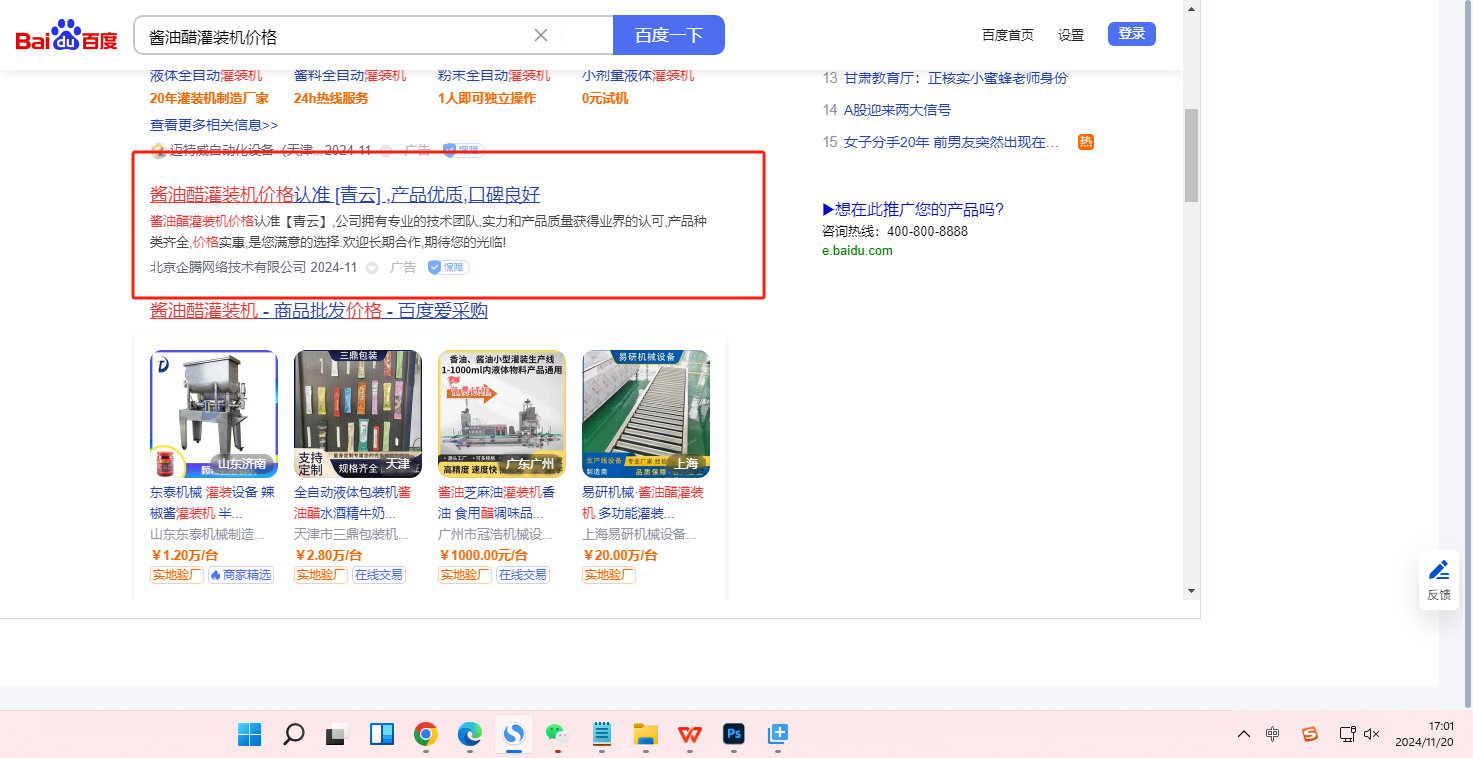The width and height of the screenshot is (1473, 758).
Task: Expand the ad options arrow beside 北京企腾网络技术有限公司
Action: pos(372,268)
